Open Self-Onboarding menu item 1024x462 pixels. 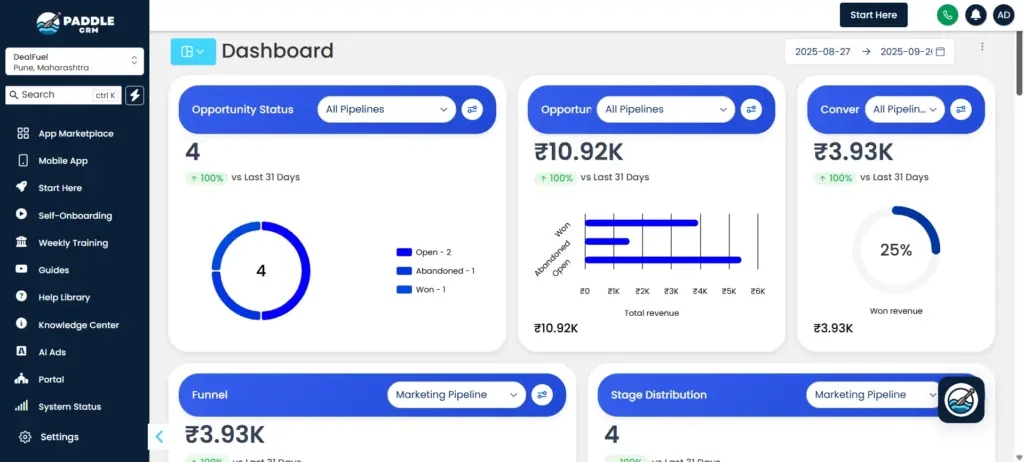tap(74, 215)
